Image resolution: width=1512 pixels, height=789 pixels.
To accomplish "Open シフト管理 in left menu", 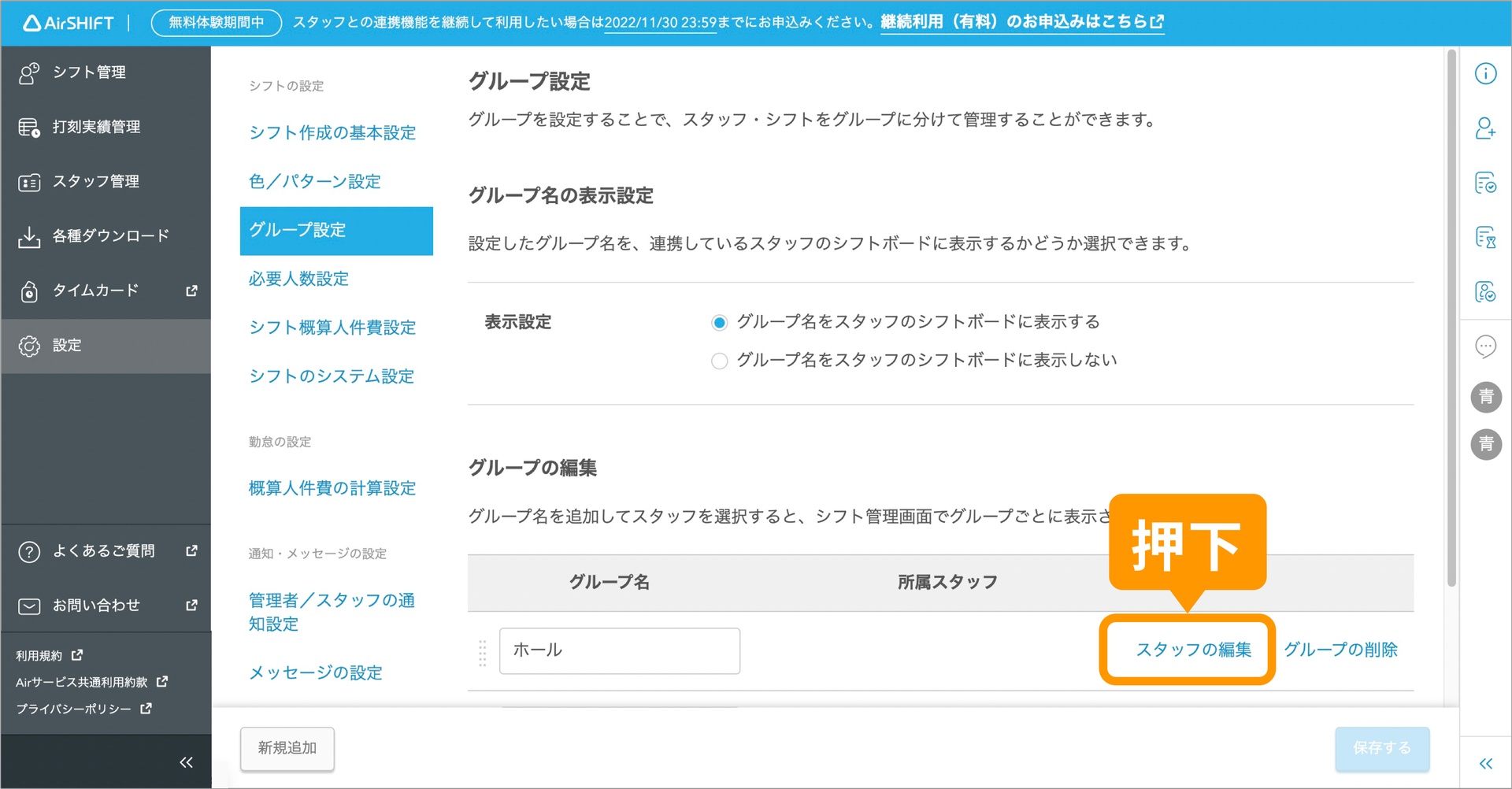I will click(x=89, y=72).
